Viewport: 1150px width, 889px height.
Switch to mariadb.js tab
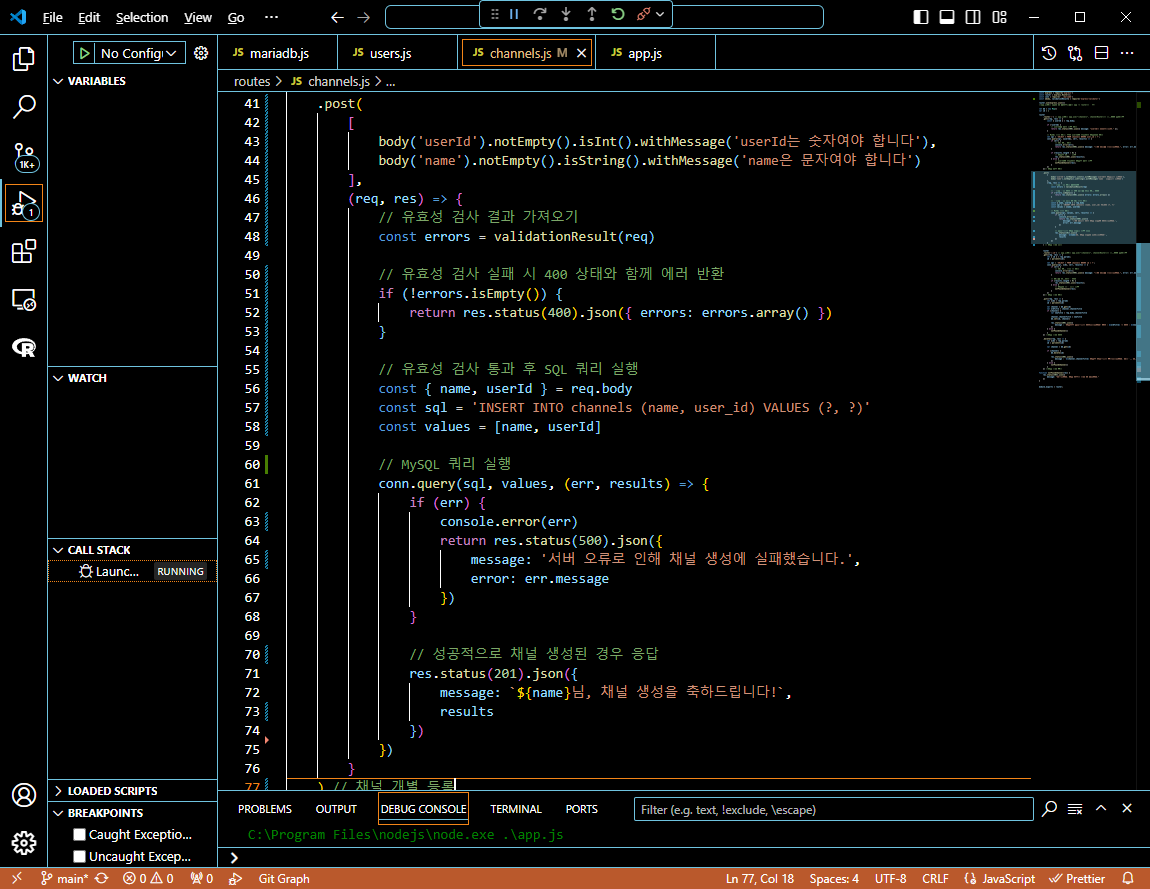click(x=278, y=53)
